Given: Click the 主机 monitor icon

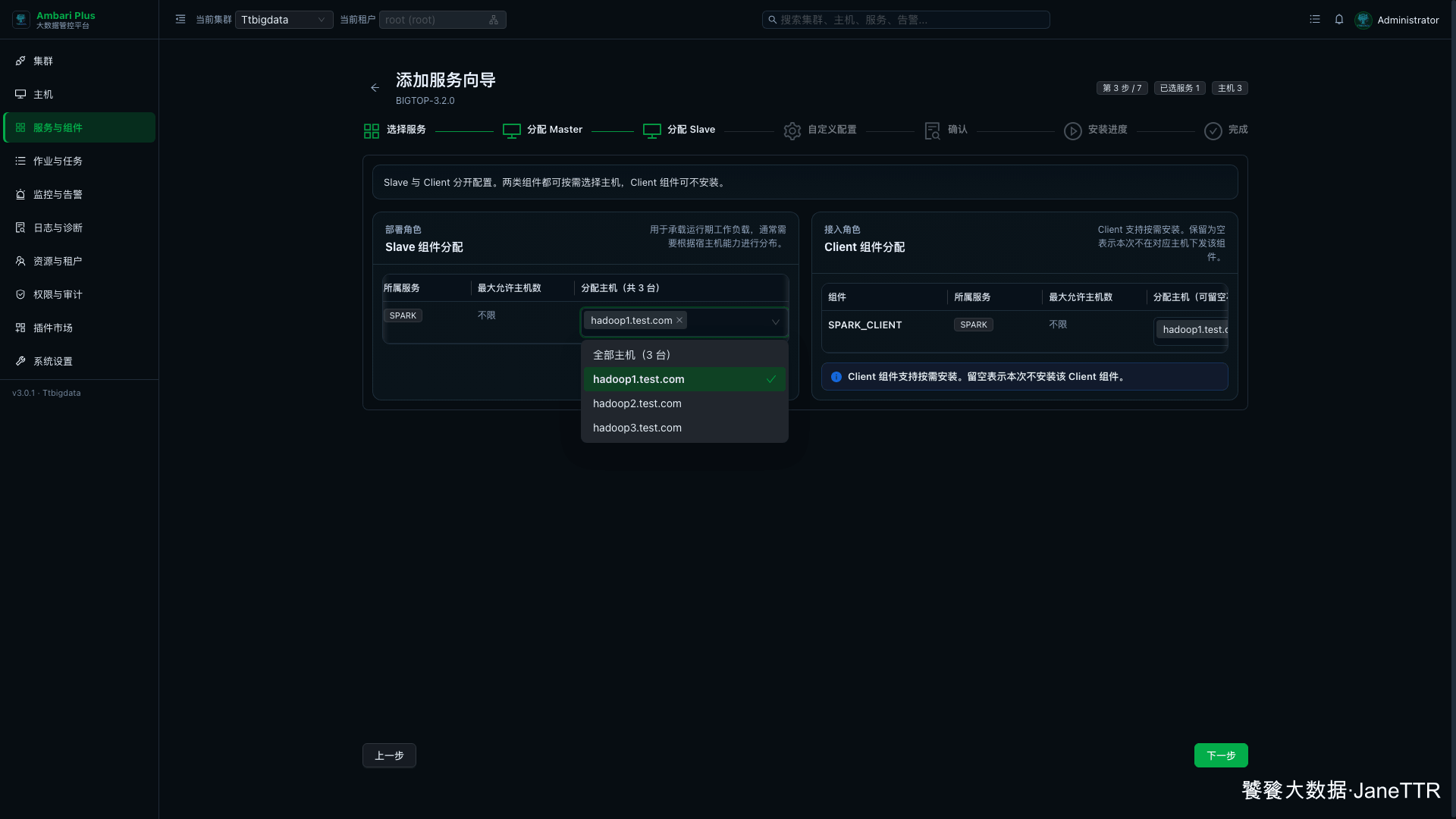Looking at the screenshot, I should tap(20, 94).
